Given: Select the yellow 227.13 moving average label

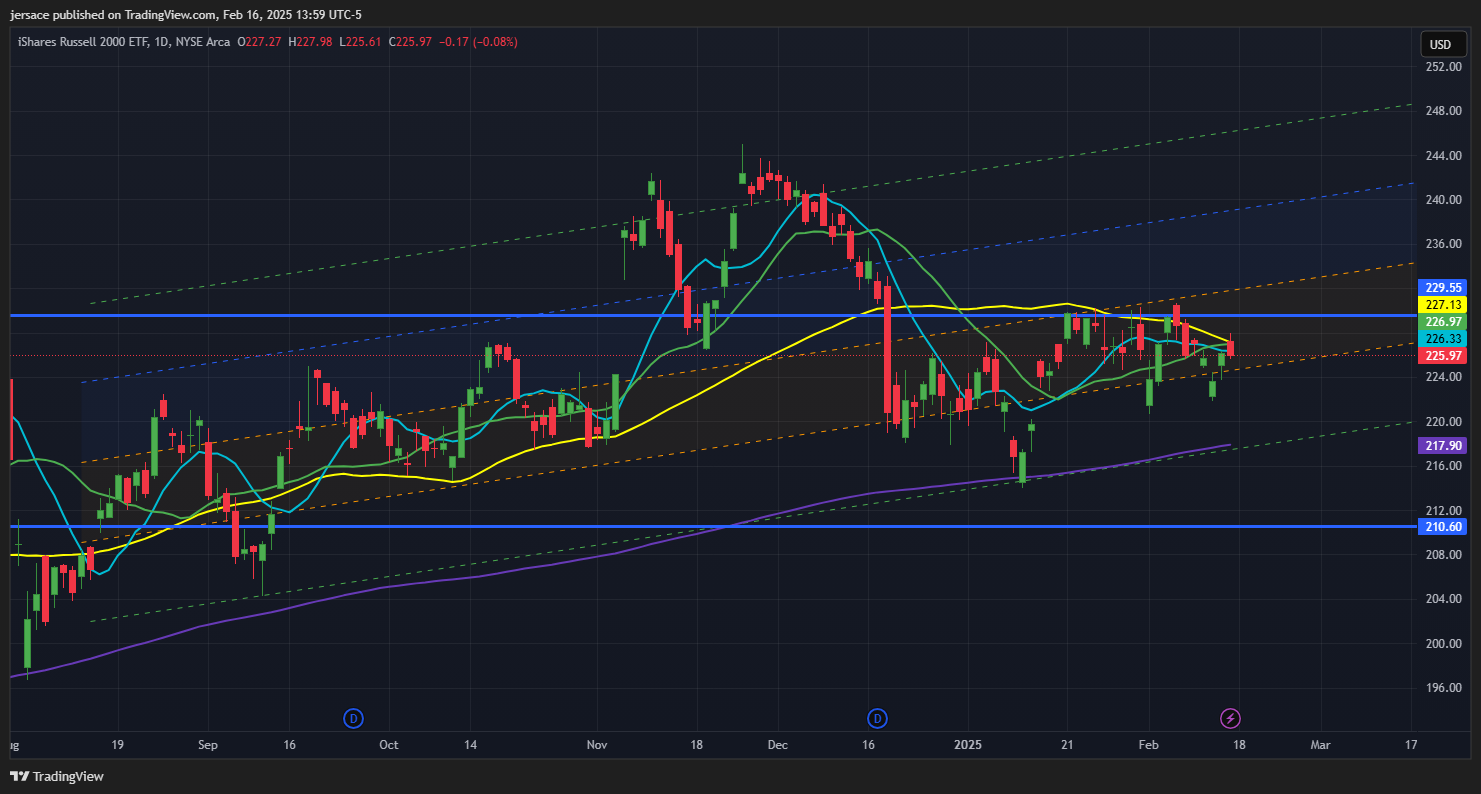Looking at the screenshot, I should click(x=1444, y=304).
